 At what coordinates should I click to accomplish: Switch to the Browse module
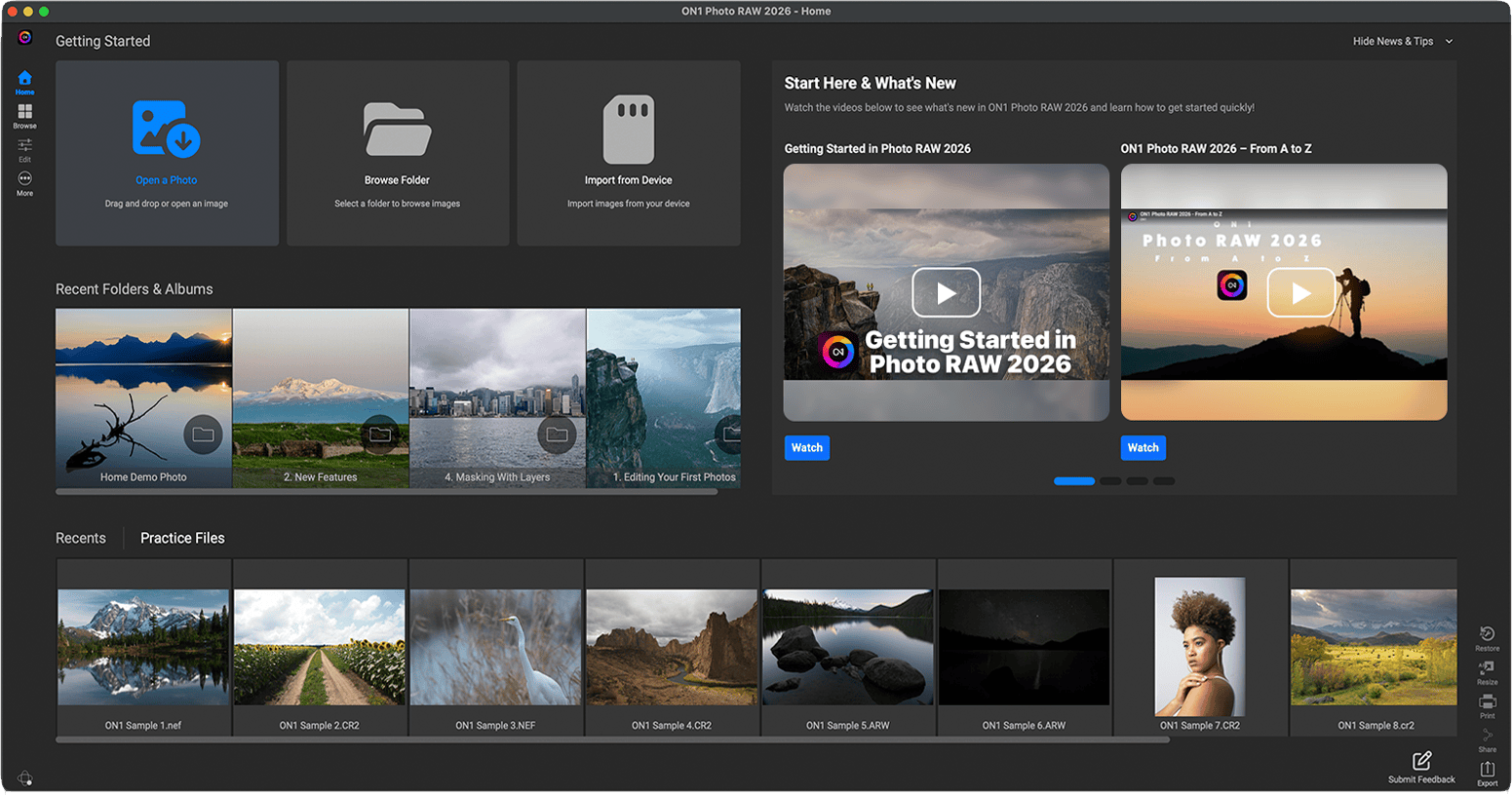pyautogui.click(x=25, y=116)
